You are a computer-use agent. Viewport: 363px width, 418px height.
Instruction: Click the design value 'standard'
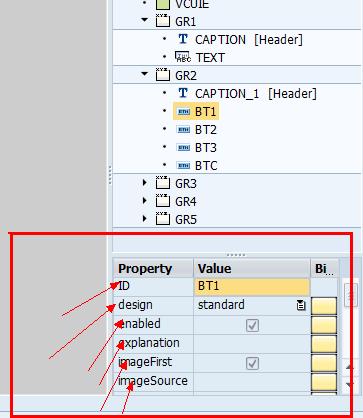tap(221, 305)
